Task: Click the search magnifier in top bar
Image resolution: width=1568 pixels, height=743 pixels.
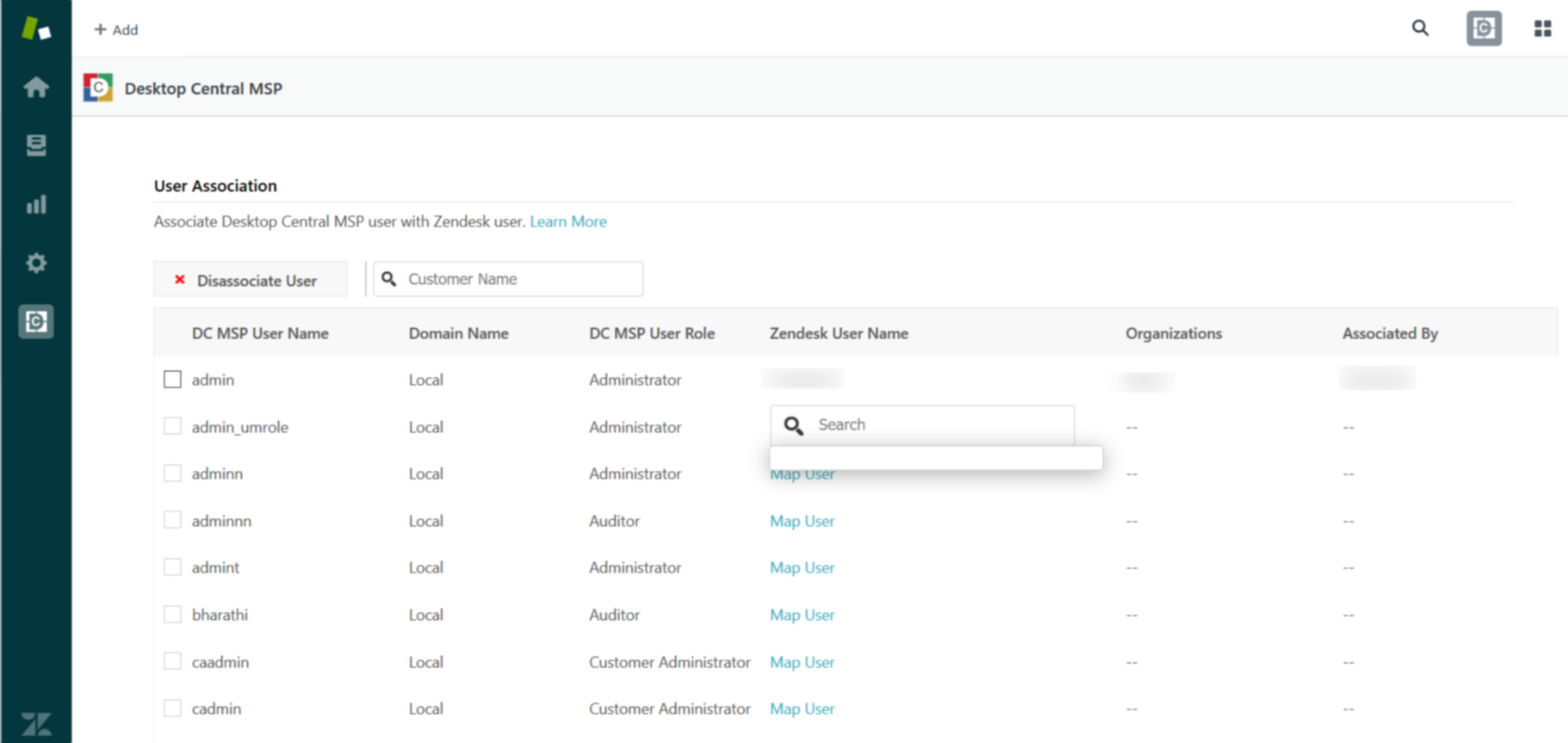Action: [1420, 28]
